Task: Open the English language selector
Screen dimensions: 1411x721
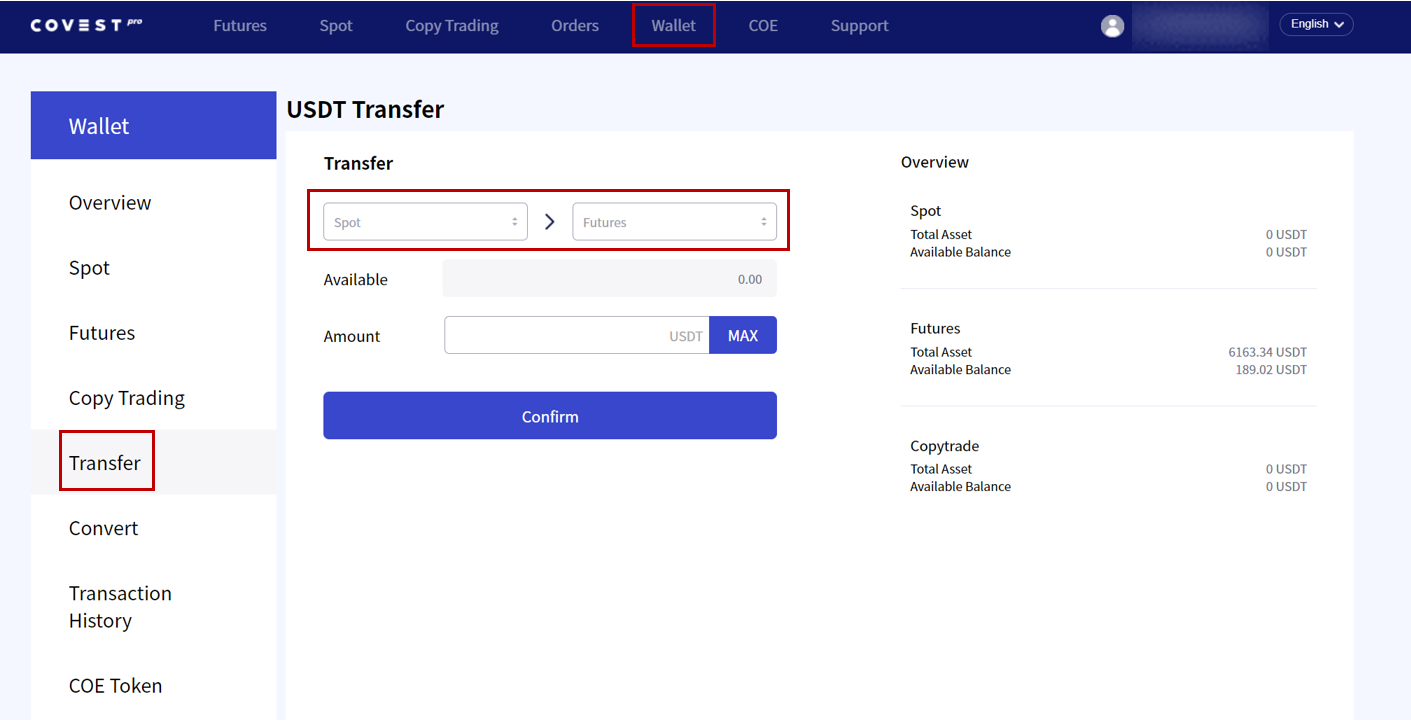Action: click(x=1316, y=25)
